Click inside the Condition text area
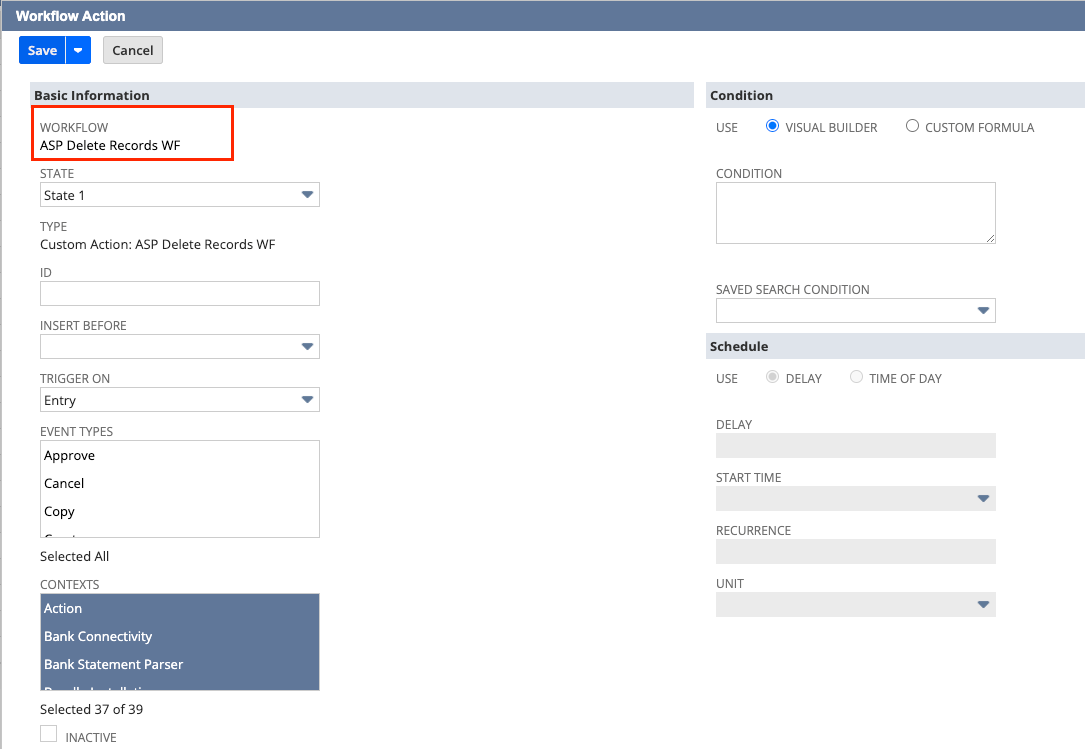 point(855,212)
